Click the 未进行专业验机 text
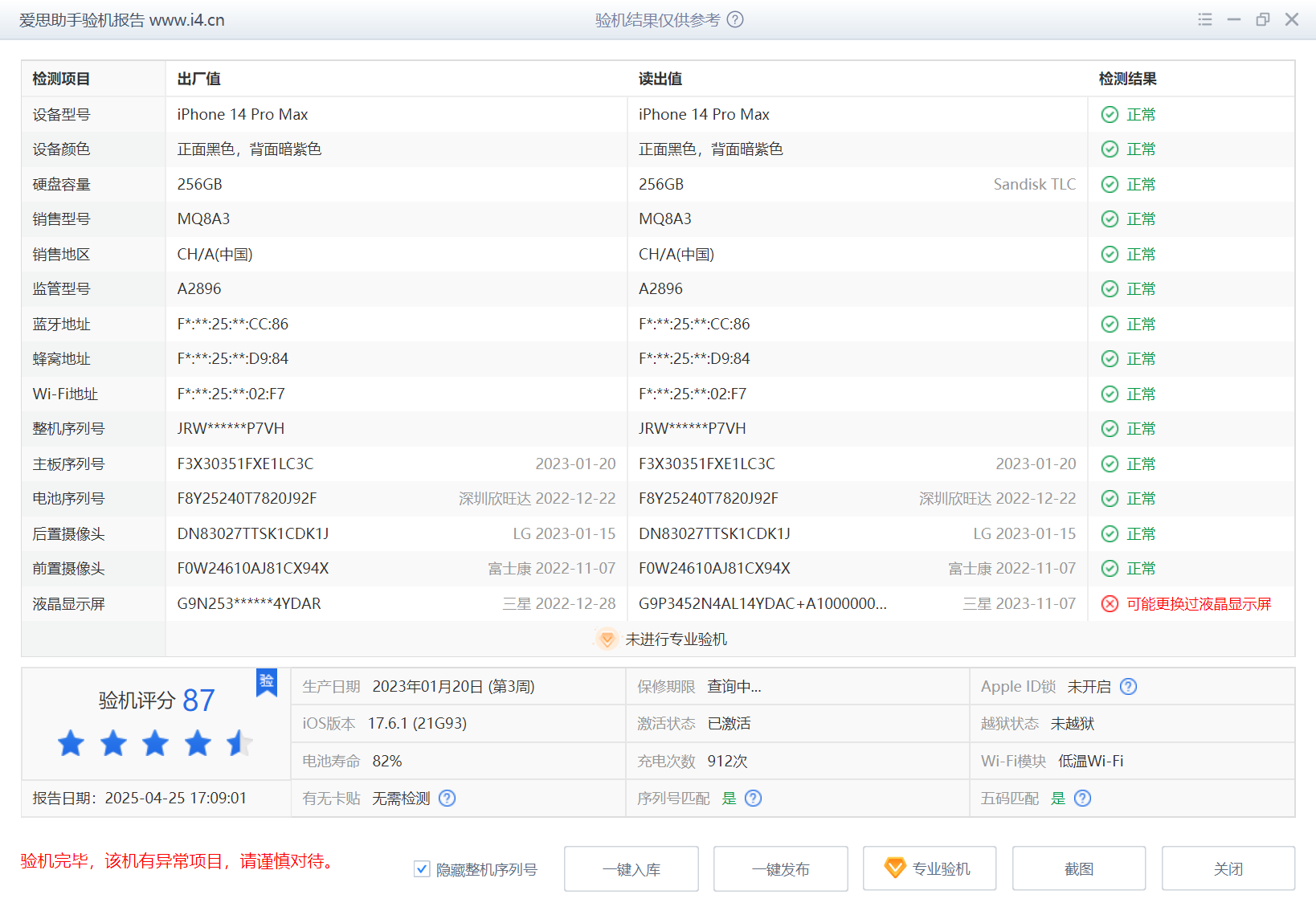 coord(676,639)
